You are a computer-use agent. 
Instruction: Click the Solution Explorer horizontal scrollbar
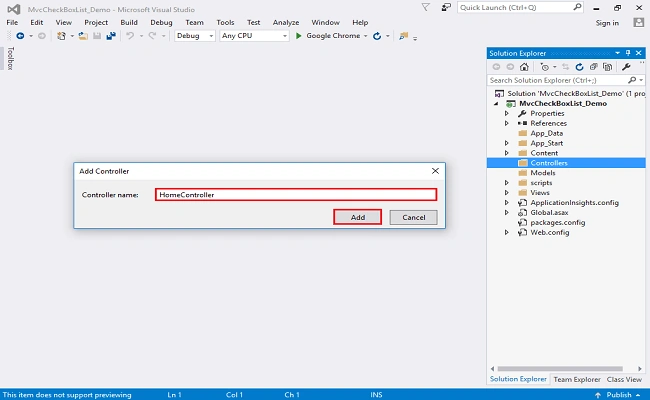tap(560, 368)
